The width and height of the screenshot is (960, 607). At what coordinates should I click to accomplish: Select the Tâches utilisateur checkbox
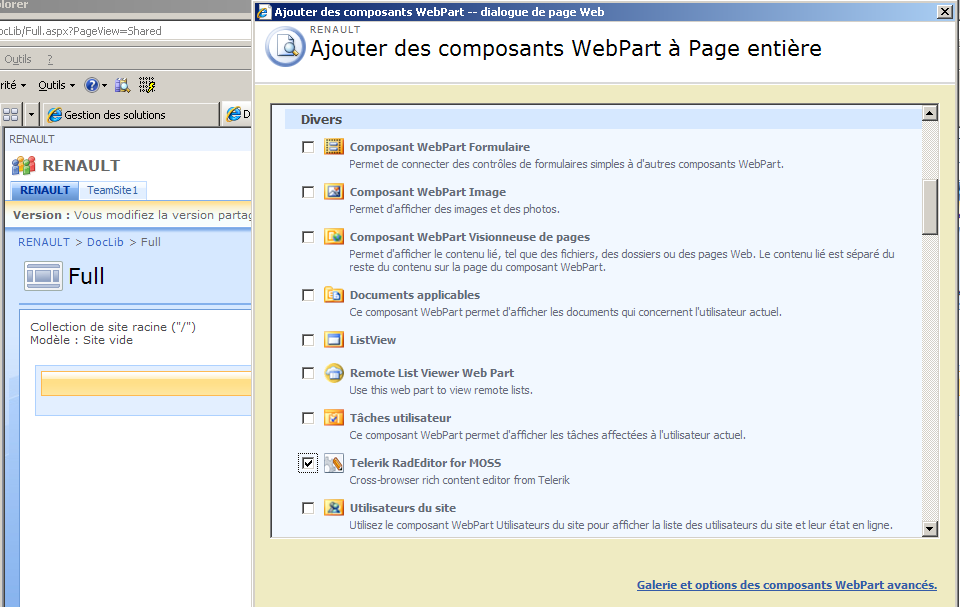pyautogui.click(x=308, y=418)
